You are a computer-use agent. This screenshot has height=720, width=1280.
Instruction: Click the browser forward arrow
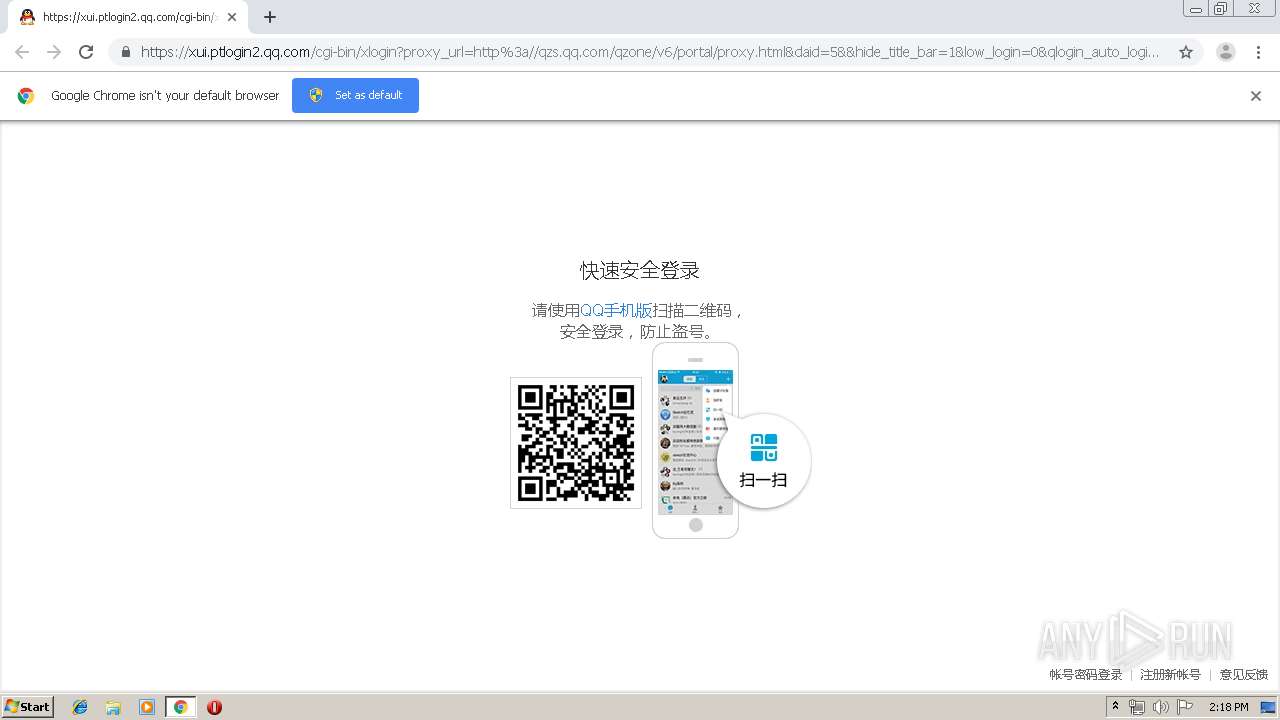click(54, 52)
